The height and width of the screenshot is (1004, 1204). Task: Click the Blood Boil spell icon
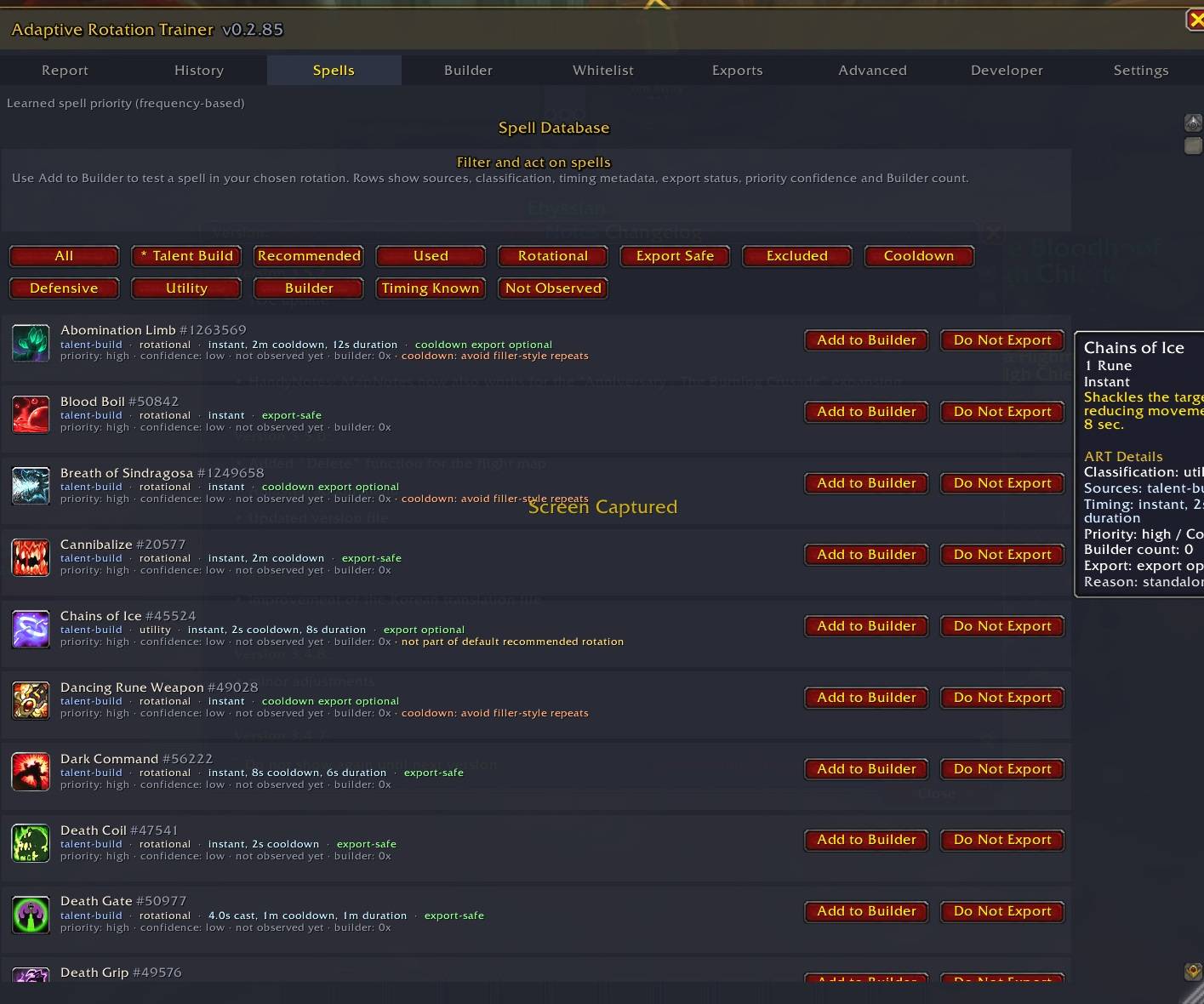31,414
